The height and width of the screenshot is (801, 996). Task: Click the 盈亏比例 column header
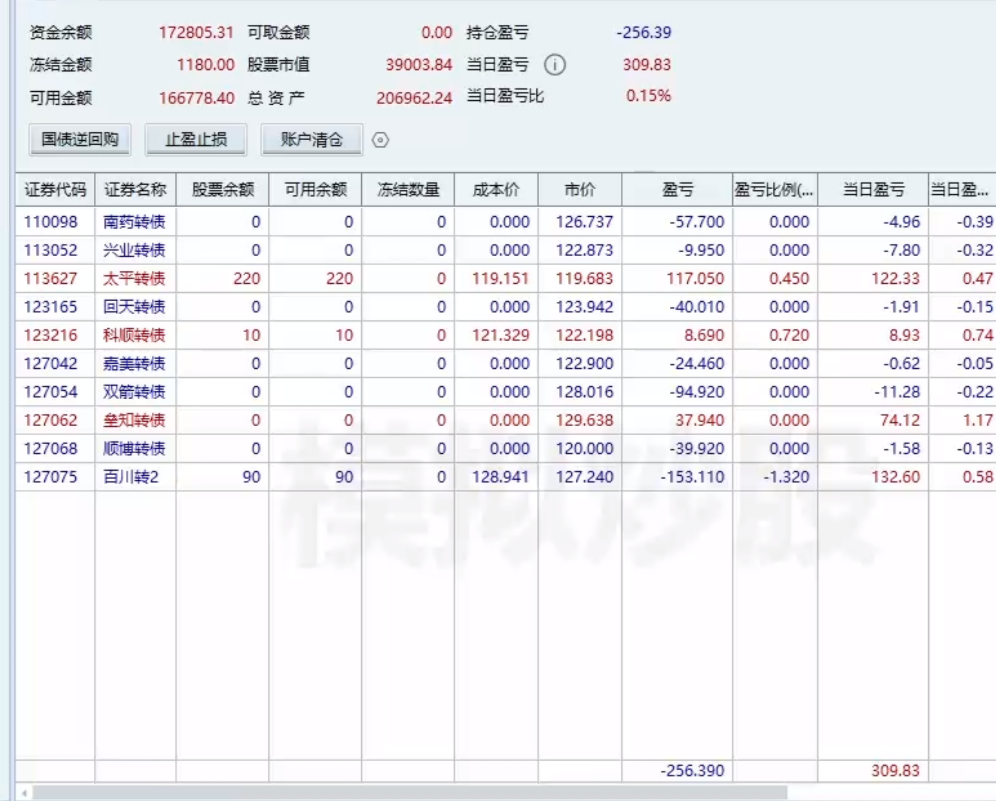(x=775, y=189)
